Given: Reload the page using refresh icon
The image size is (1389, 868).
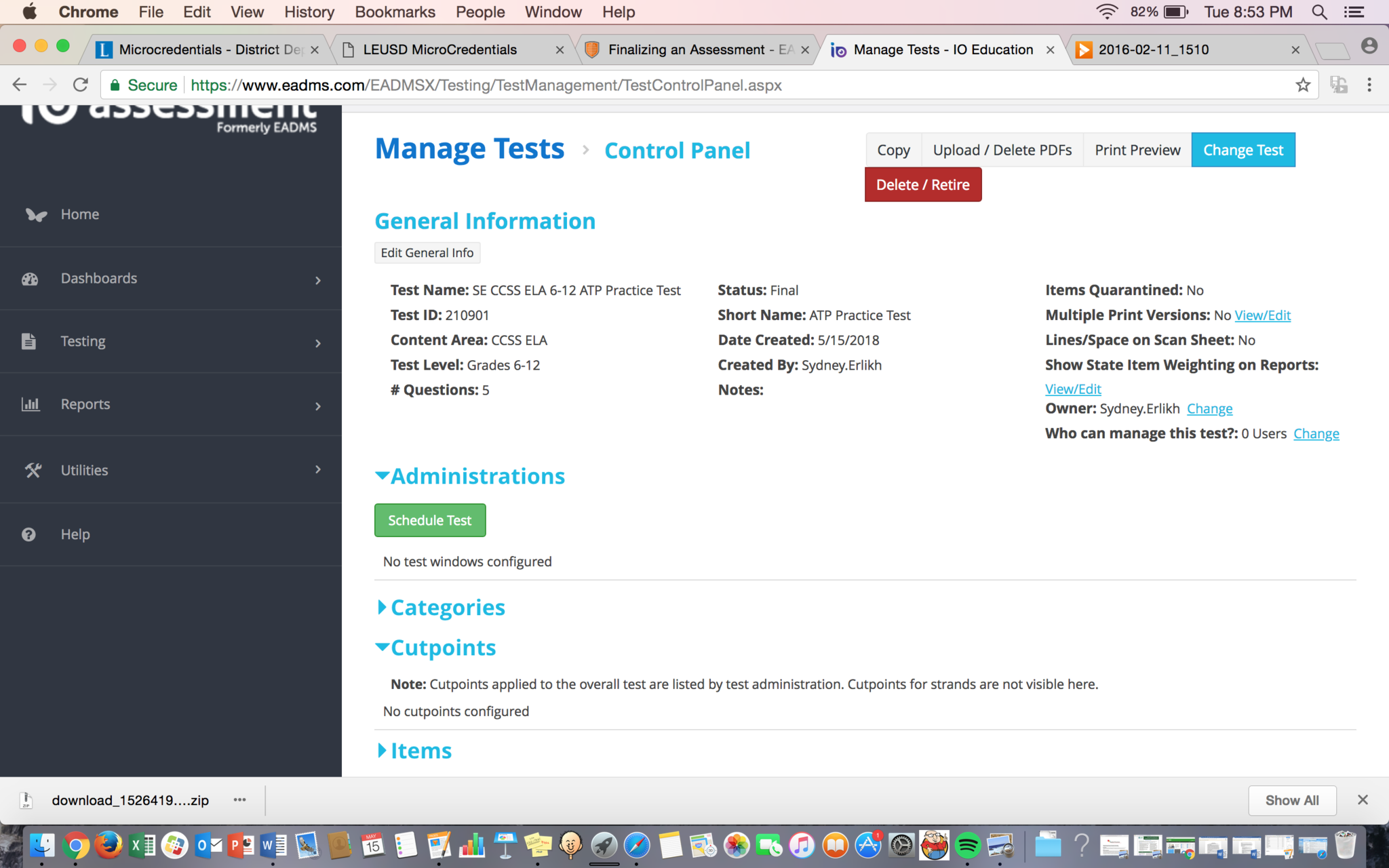Looking at the screenshot, I should point(81,85).
